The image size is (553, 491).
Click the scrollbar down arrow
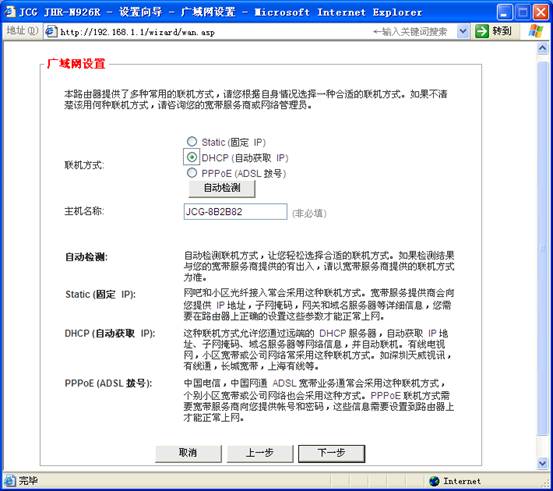coord(542,463)
